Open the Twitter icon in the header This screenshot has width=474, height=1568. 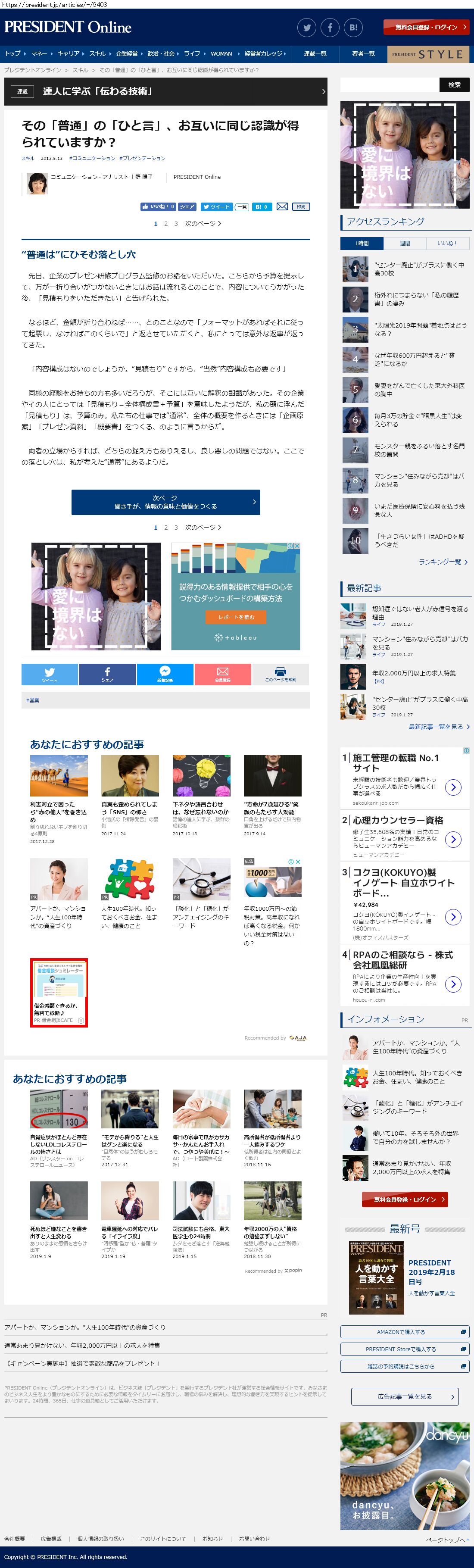307,28
